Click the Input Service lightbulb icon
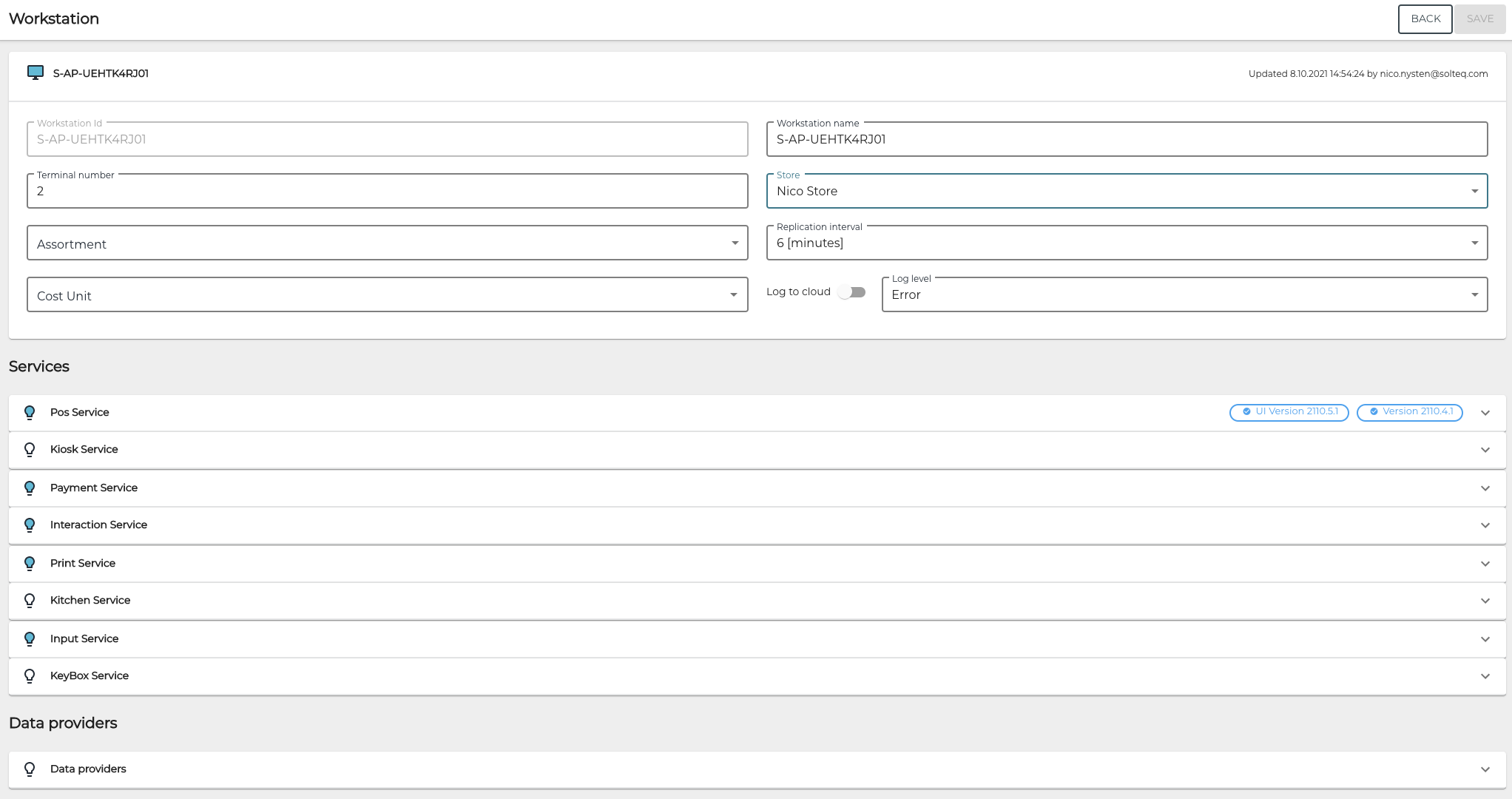The height and width of the screenshot is (799, 1512). (30, 639)
